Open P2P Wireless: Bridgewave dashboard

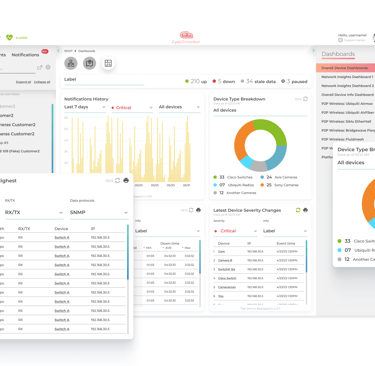348,130
